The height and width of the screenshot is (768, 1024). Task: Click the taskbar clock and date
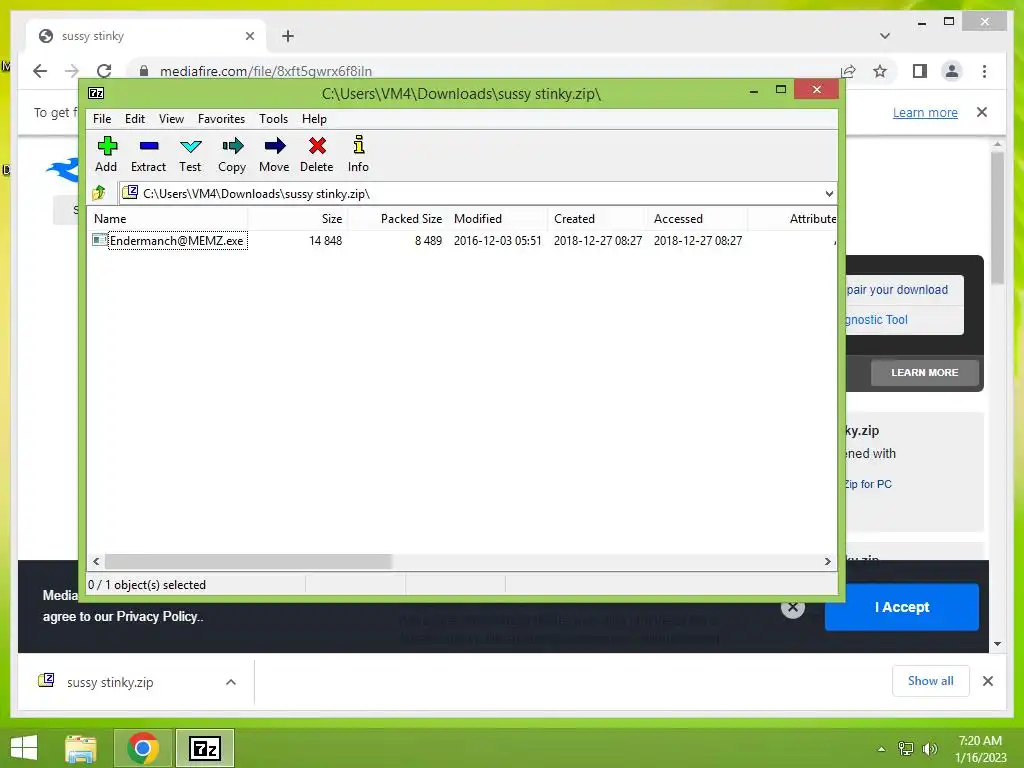pyautogui.click(x=980, y=749)
